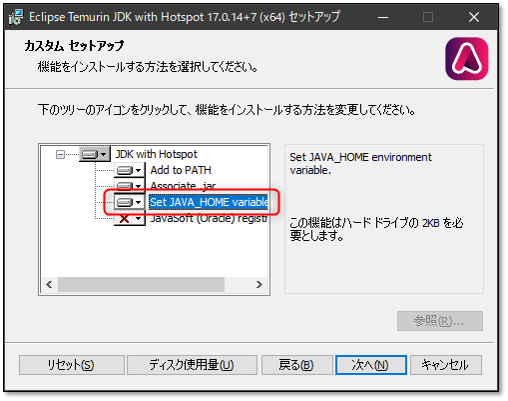Cancel setup with the キャンセル button

pyautogui.click(x=446, y=365)
